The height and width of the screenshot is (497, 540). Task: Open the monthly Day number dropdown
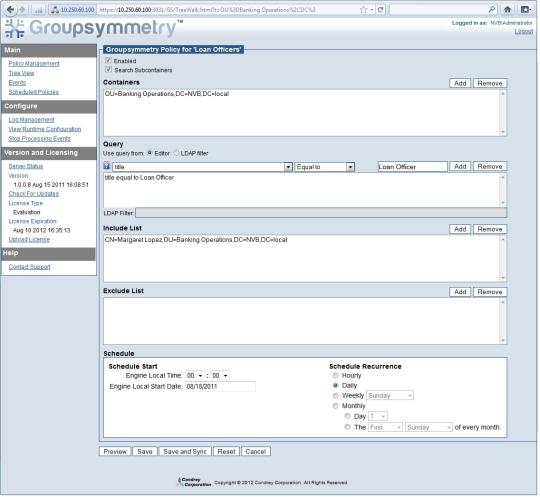[378, 416]
